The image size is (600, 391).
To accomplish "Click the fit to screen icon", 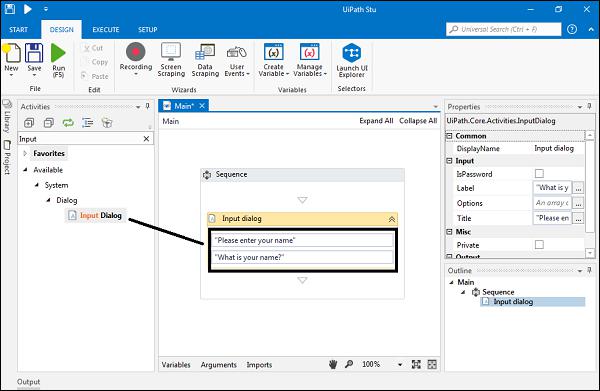I will (416, 364).
